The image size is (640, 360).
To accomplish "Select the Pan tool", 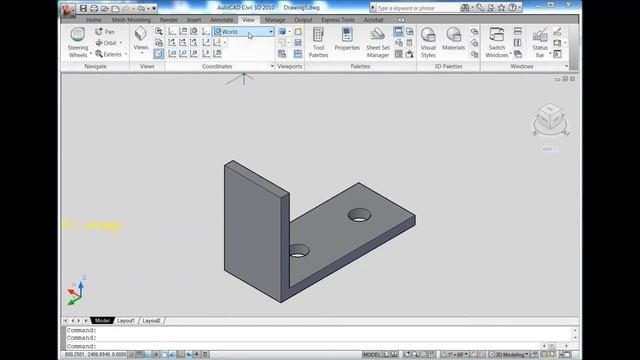I will point(105,31).
